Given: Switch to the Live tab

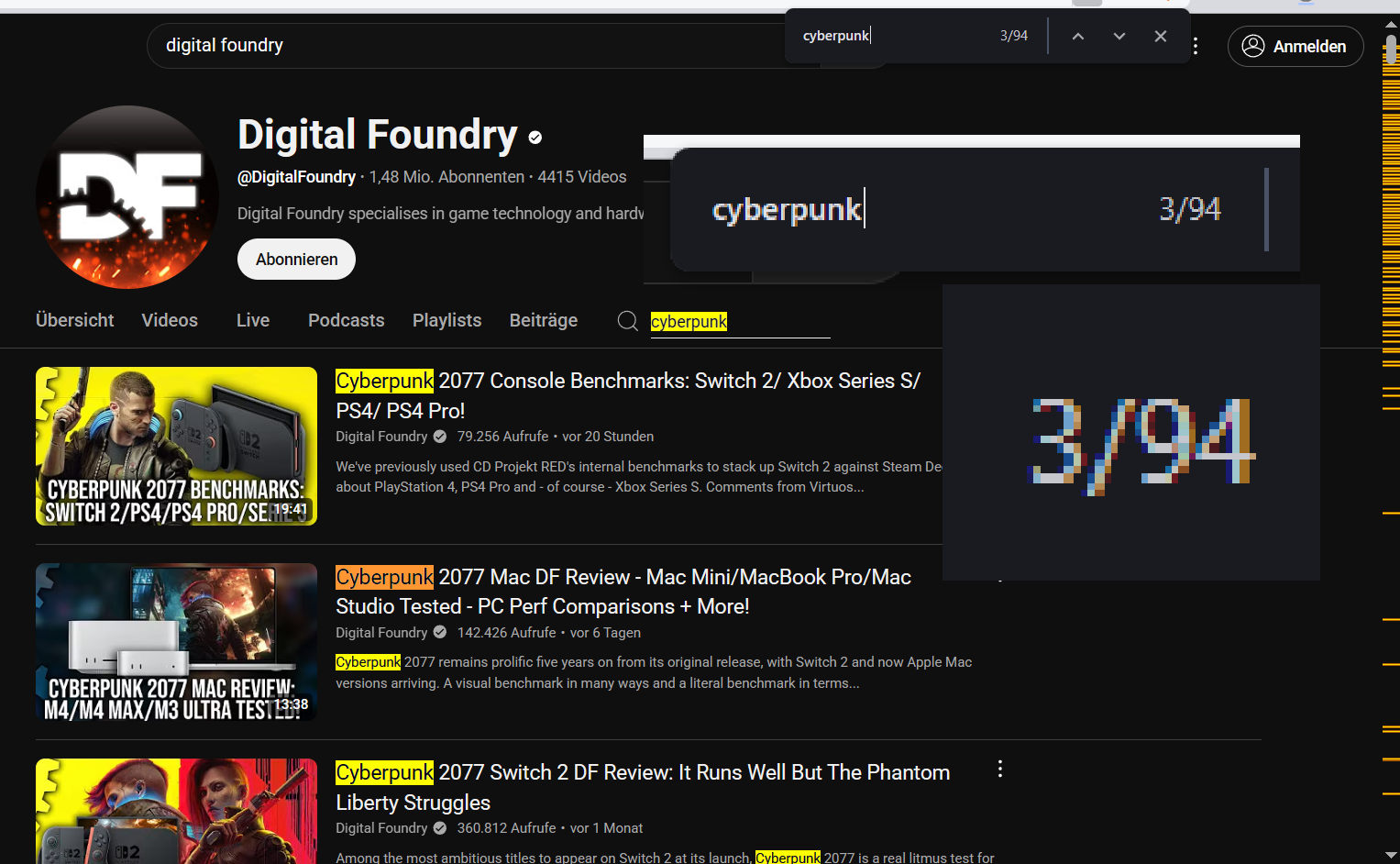Looking at the screenshot, I should click(253, 320).
